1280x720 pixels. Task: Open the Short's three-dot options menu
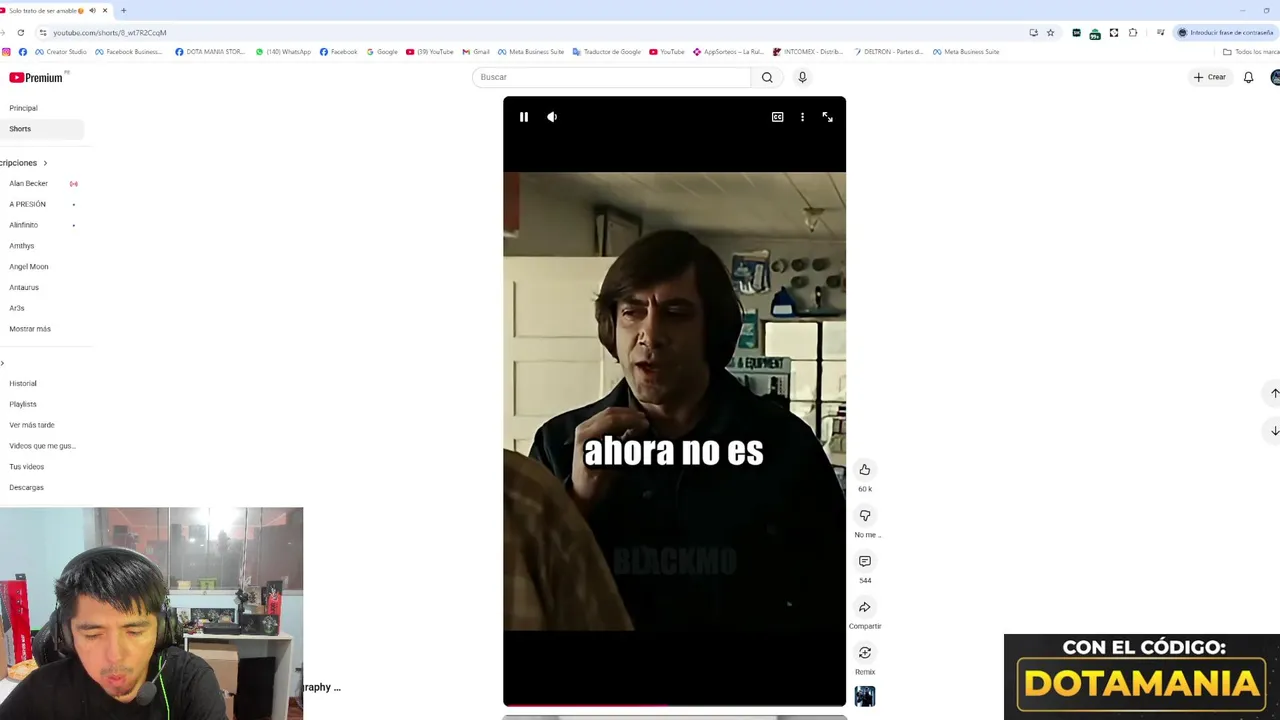point(802,117)
